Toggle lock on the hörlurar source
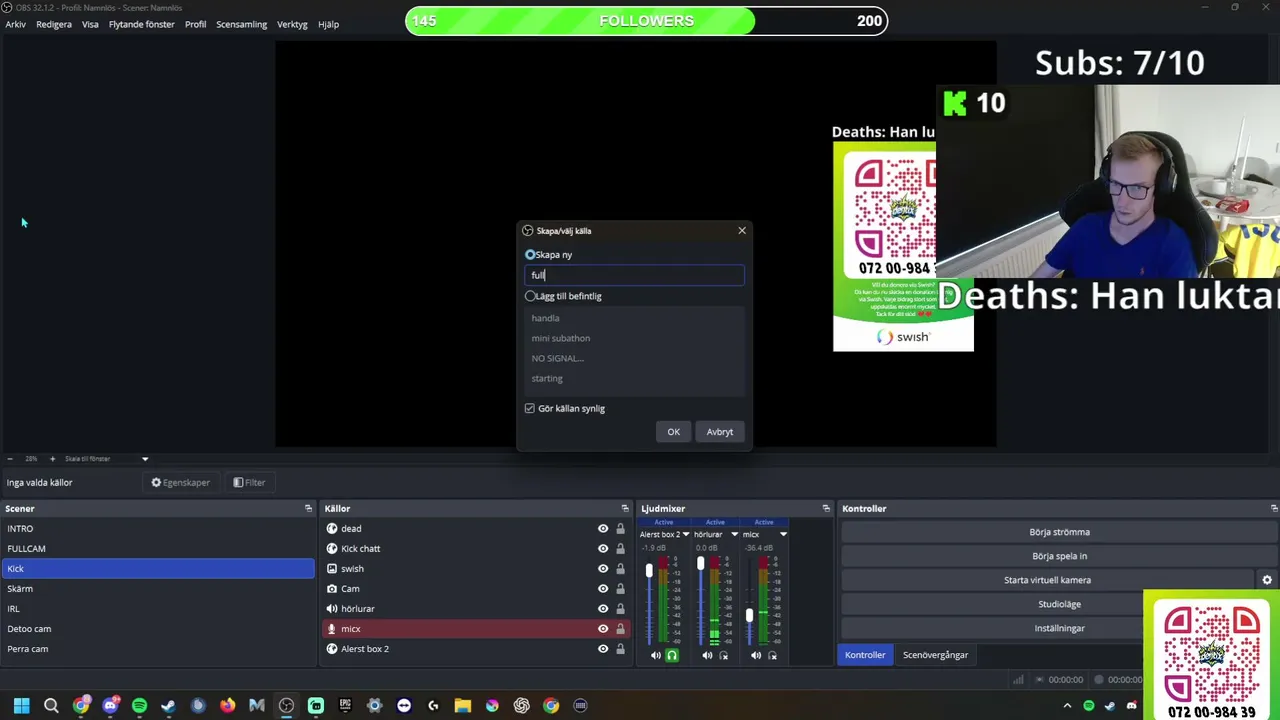This screenshot has width=1280, height=720. click(x=620, y=609)
